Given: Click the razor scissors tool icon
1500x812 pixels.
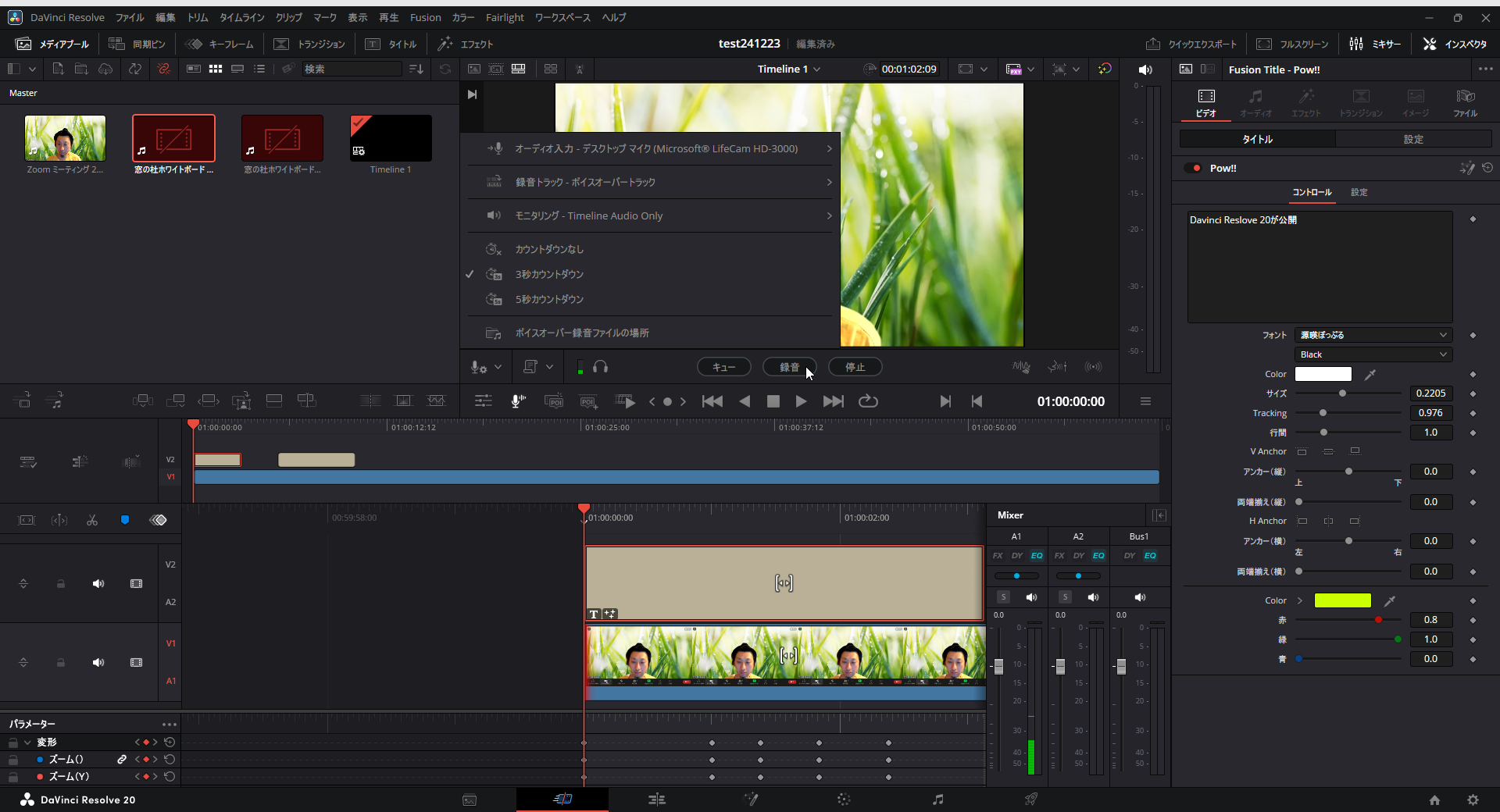Looking at the screenshot, I should click(x=92, y=520).
